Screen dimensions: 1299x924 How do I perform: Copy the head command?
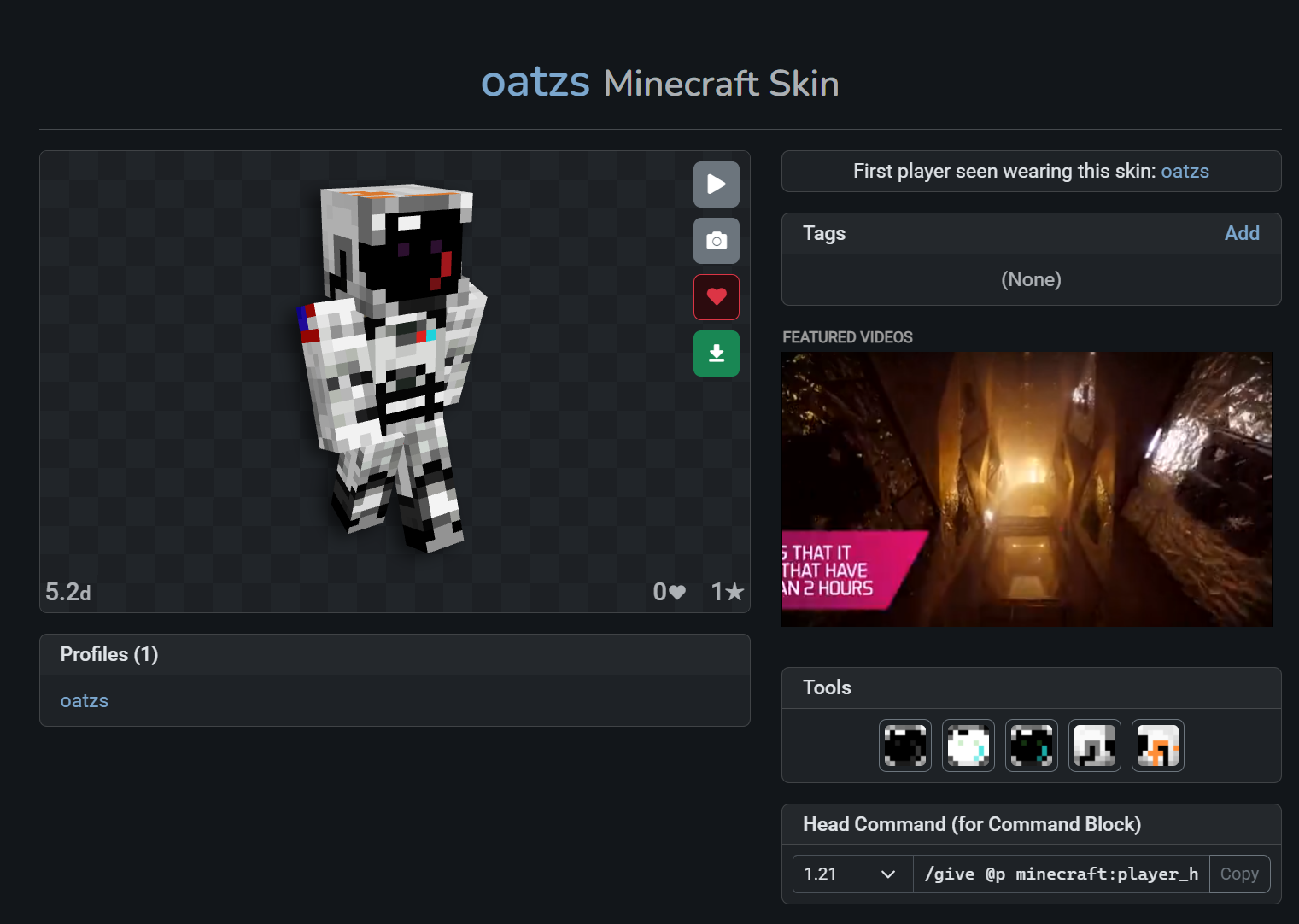(x=1238, y=874)
